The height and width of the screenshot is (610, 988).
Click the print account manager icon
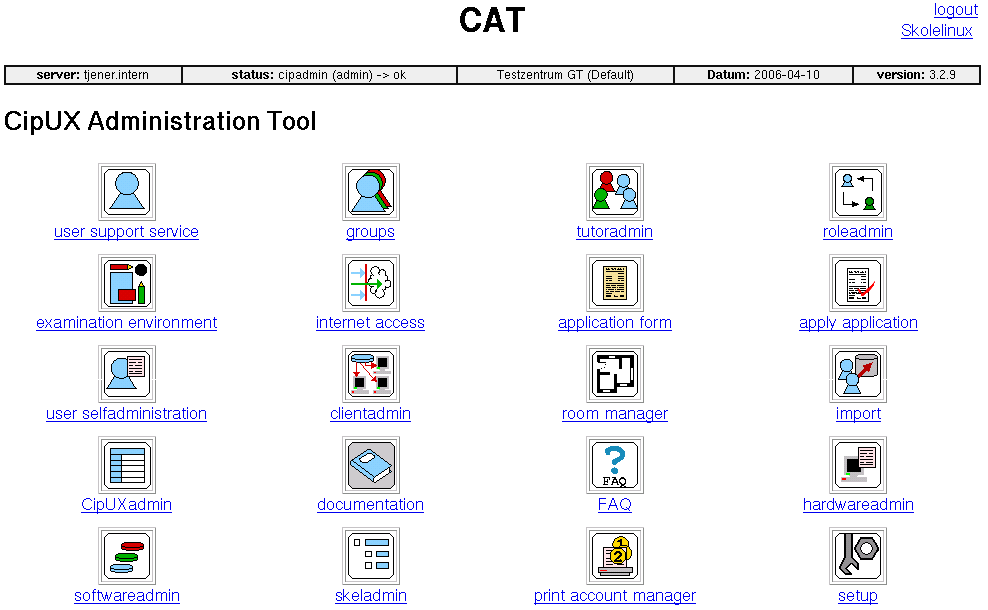614,556
